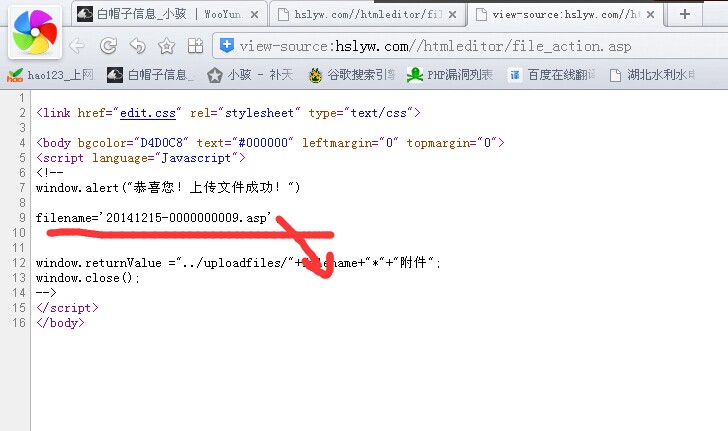Click the blue shield icon in address bar

tap(227, 46)
